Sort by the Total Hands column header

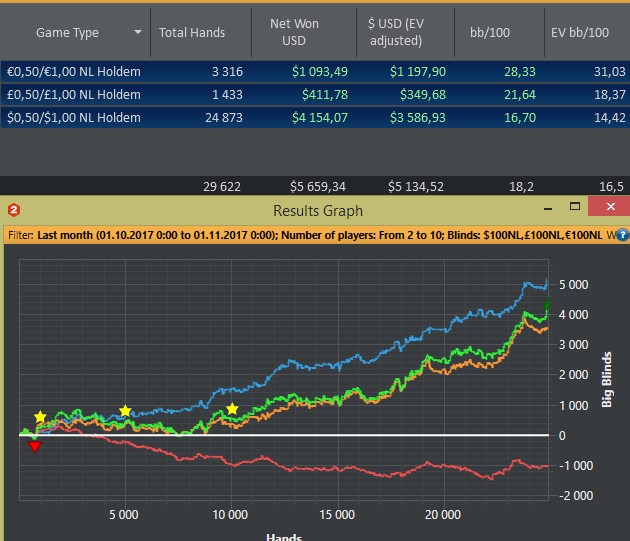tap(192, 32)
